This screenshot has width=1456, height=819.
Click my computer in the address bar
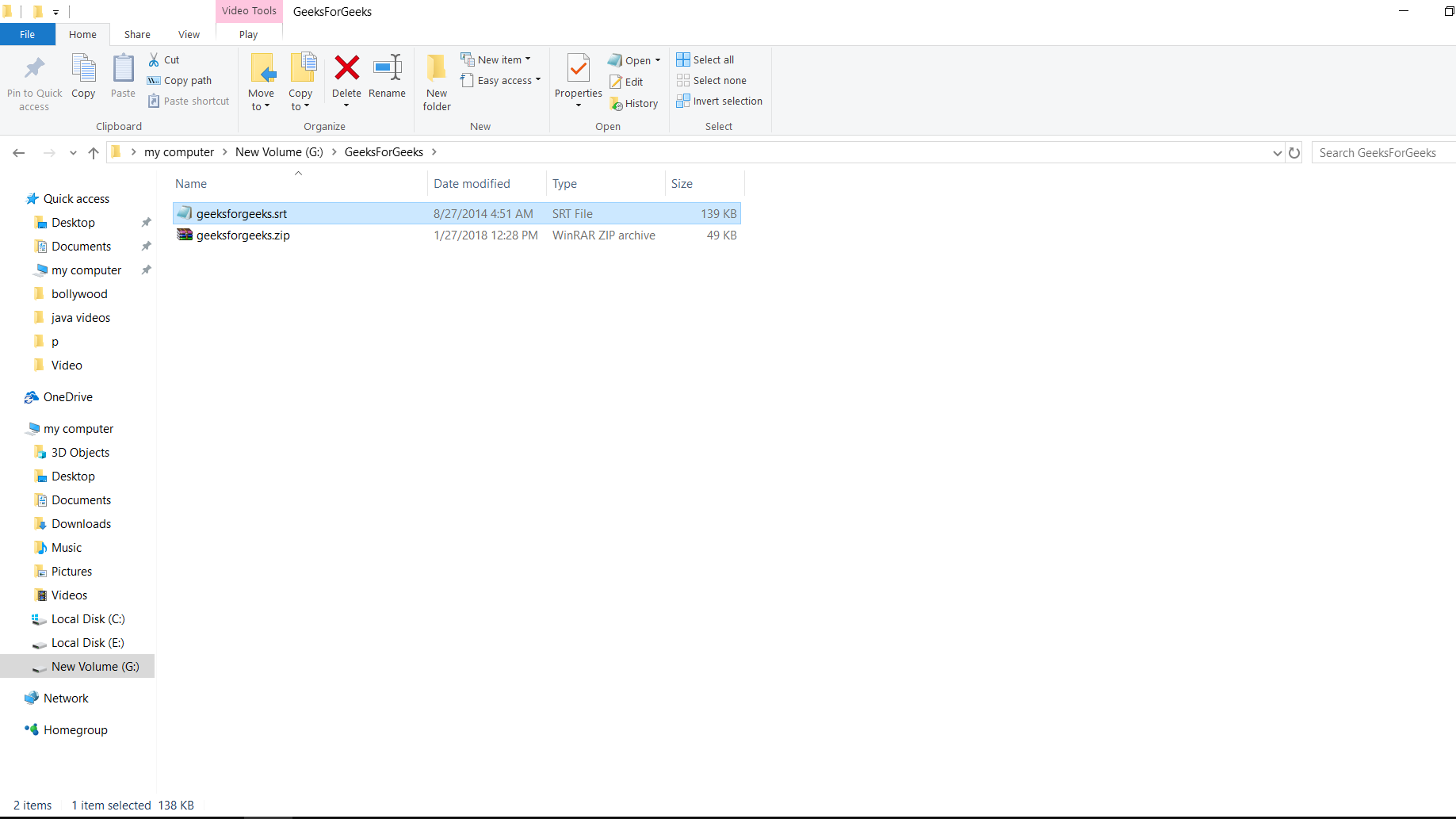(179, 151)
